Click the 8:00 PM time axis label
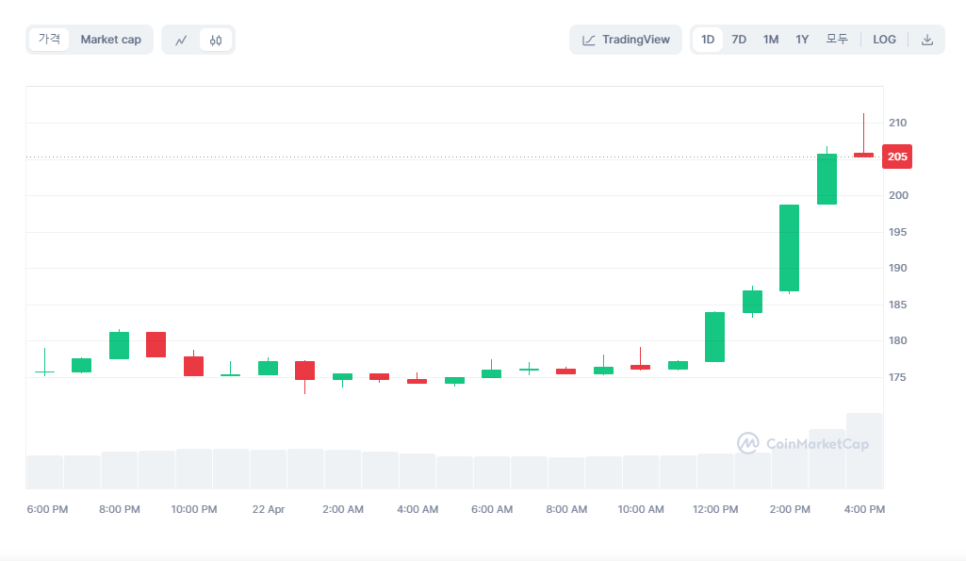 point(120,509)
